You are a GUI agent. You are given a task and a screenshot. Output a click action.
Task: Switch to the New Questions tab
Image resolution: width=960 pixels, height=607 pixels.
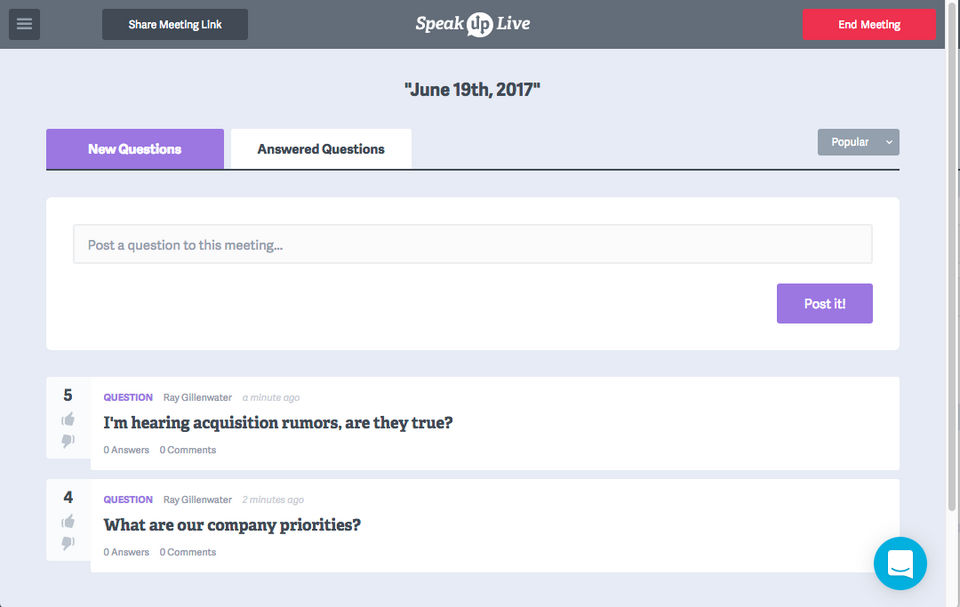pos(135,149)
